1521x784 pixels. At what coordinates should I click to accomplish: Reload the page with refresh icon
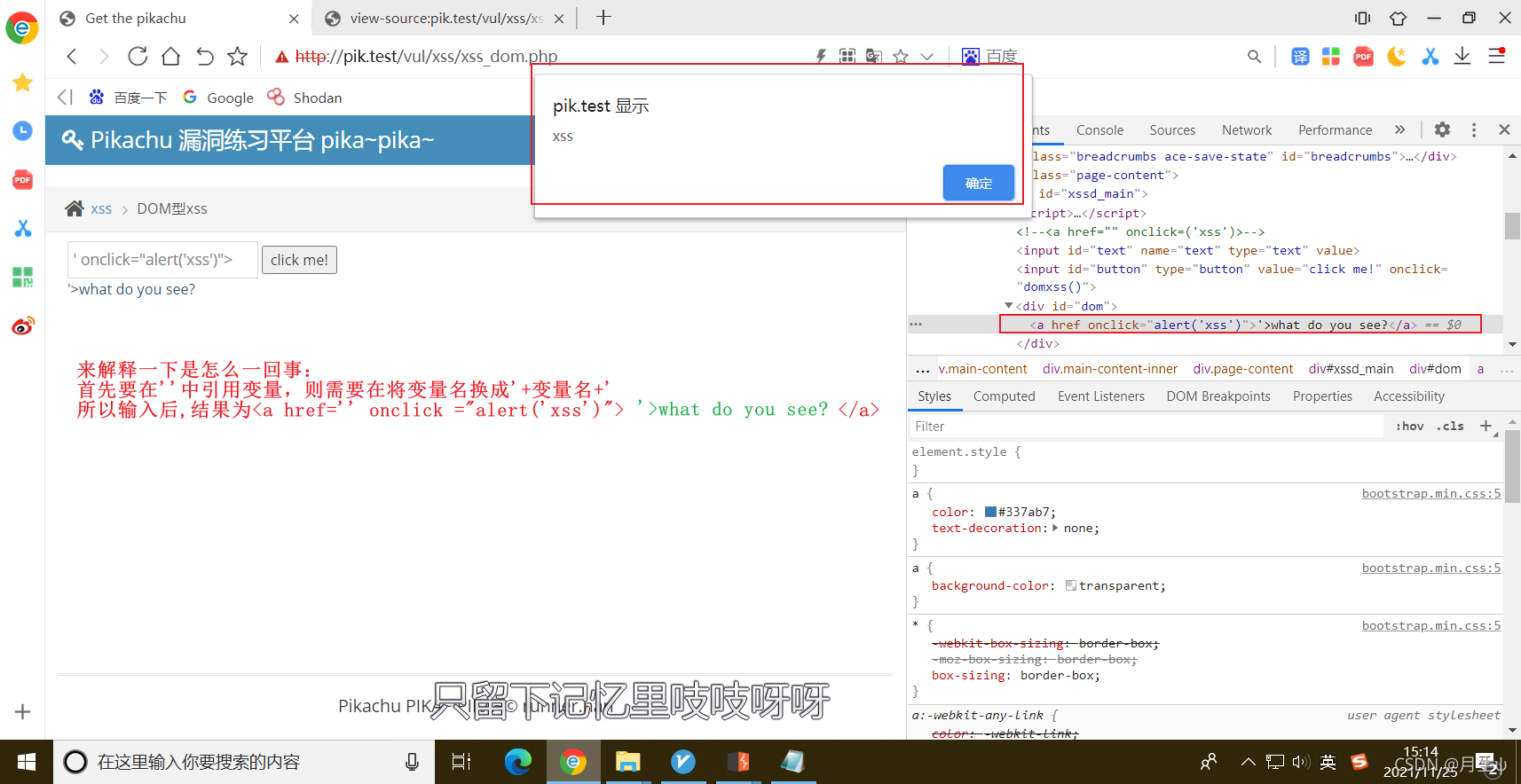138,57
